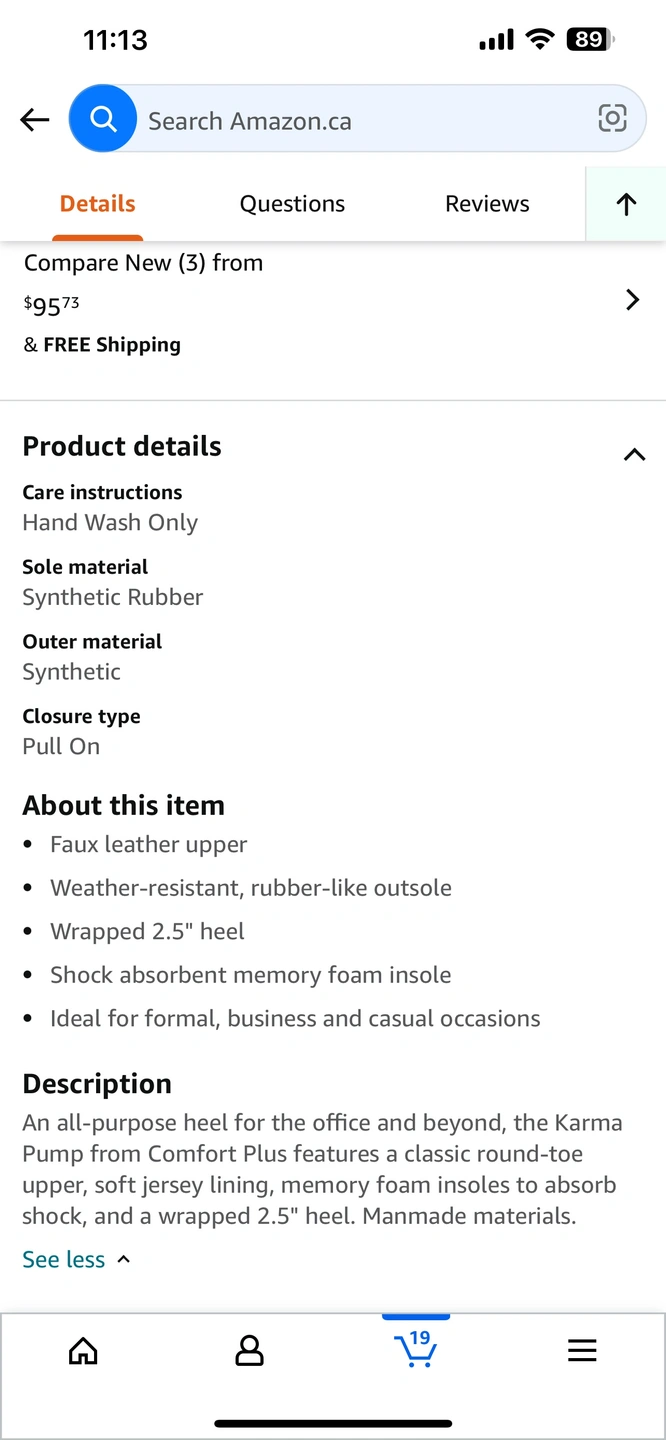Tap the scroll-to-top arrow button

click(x=626, y=204)
